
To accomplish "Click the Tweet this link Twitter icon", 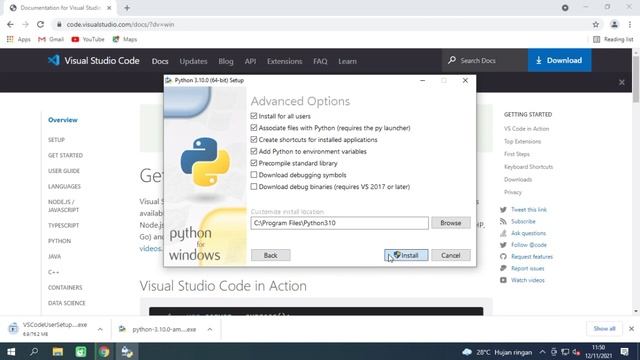I will point(503,210).
